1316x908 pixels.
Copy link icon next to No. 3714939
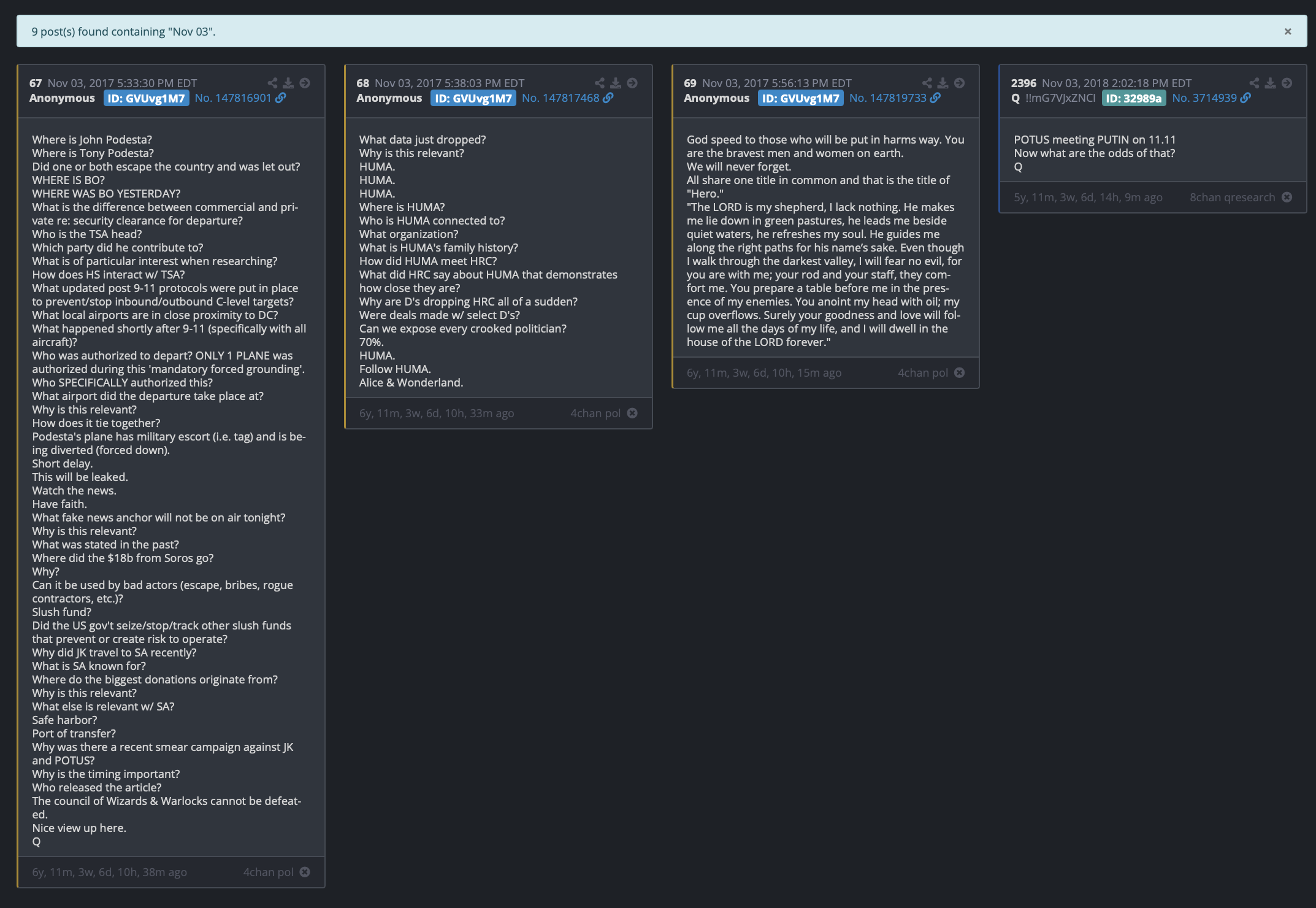[x=1245, y=98]
